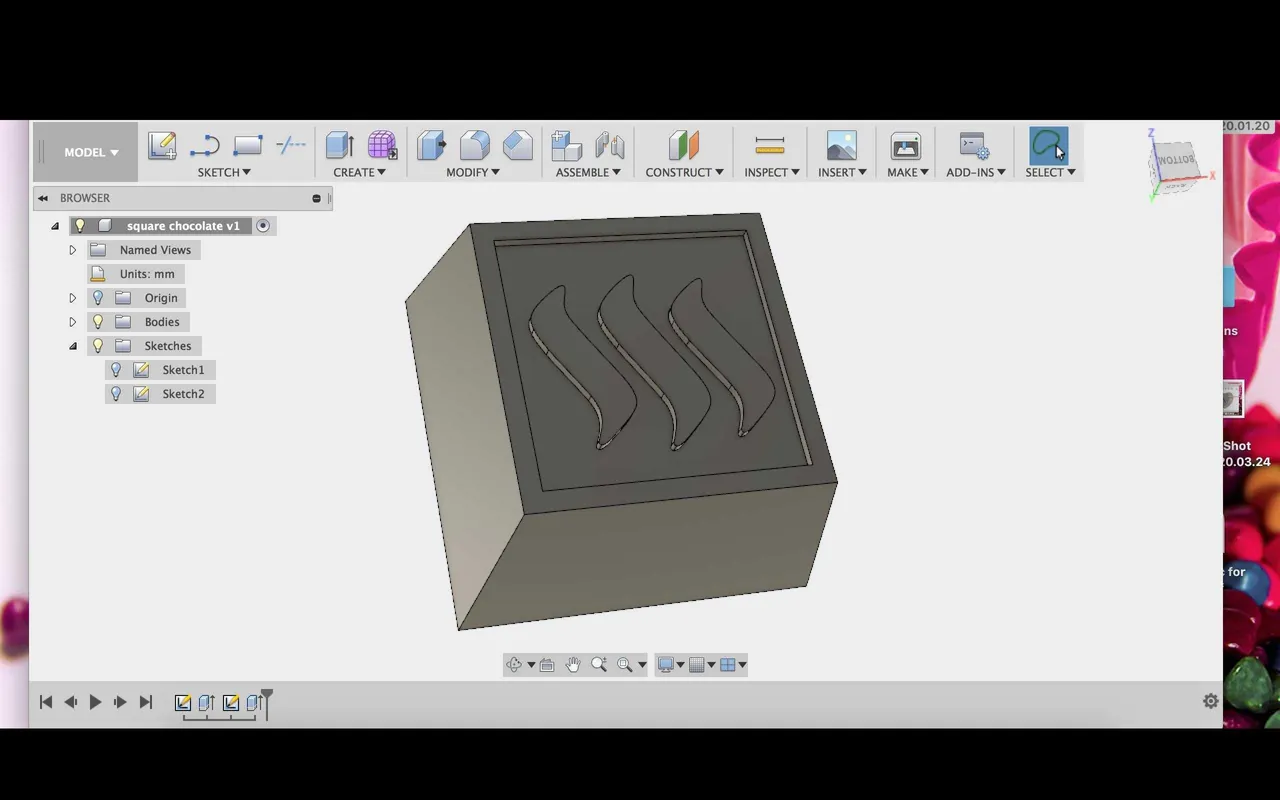Step forward one timeline feature
1280x800 pixels.
120,702
